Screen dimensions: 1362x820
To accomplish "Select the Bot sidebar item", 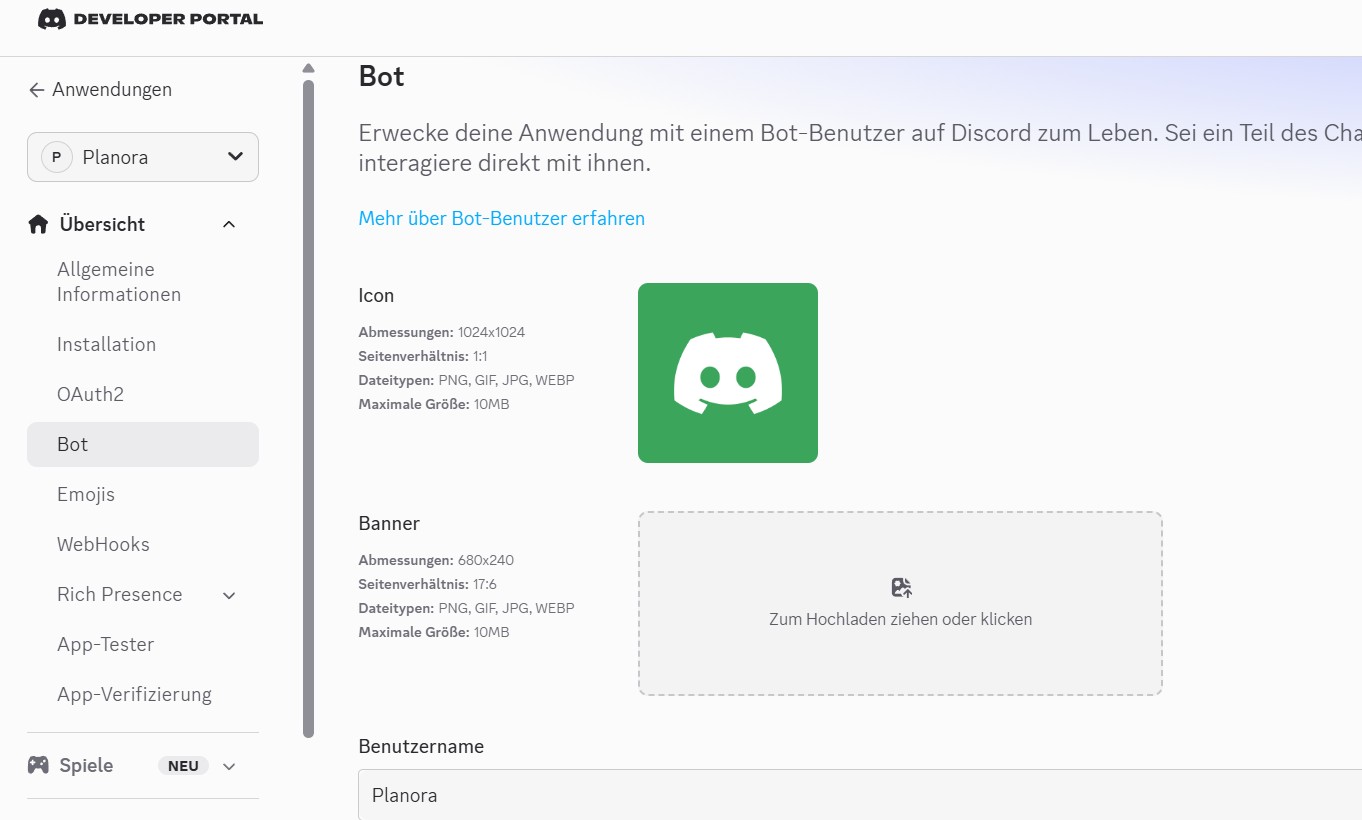I will point(143,444).
